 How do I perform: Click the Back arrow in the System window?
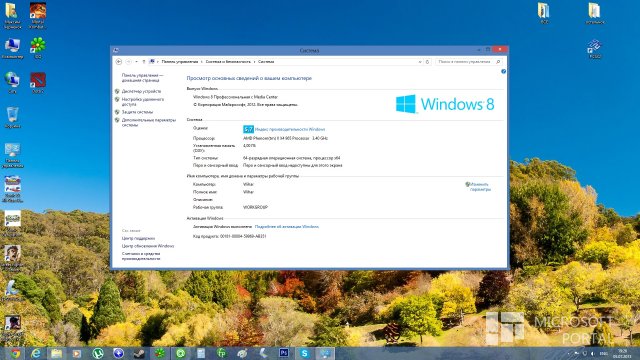point(119,62)
